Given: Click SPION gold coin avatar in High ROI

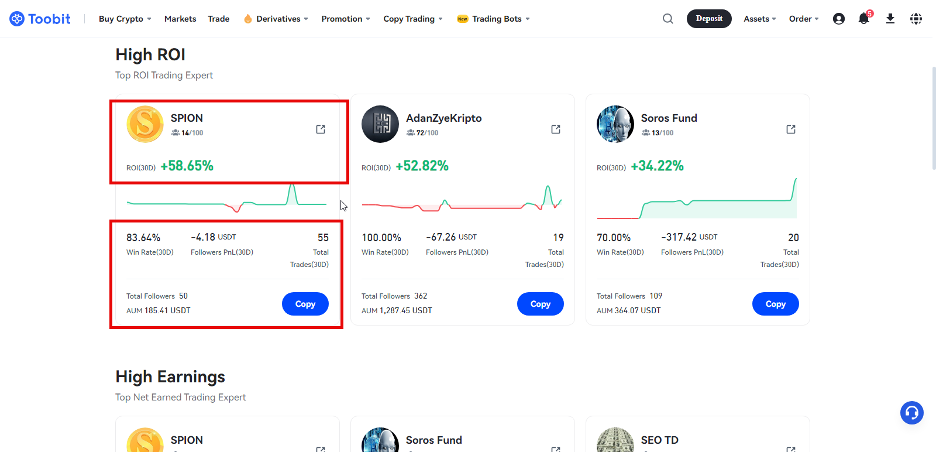Looking at the screenshot, I should tap(145, 124).
